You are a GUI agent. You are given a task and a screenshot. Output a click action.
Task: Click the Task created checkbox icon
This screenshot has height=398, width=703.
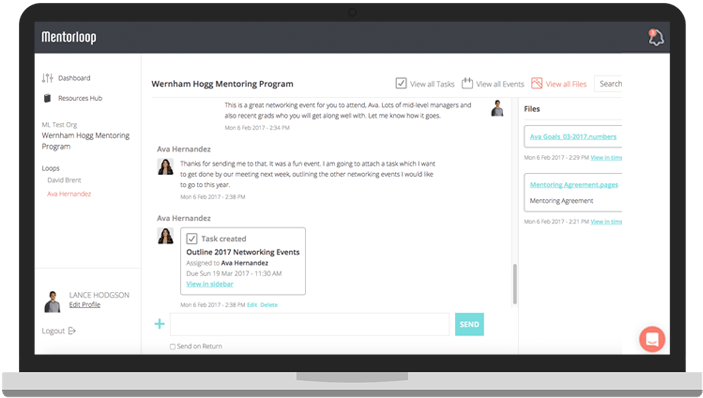191,238
